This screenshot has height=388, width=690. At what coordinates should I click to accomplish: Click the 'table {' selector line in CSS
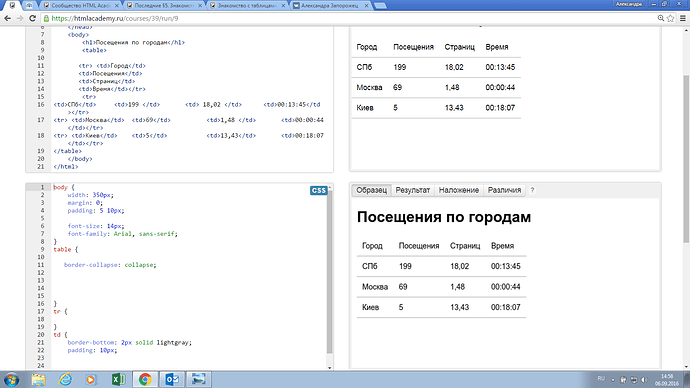pyautogui.click(x=66, y=249)
